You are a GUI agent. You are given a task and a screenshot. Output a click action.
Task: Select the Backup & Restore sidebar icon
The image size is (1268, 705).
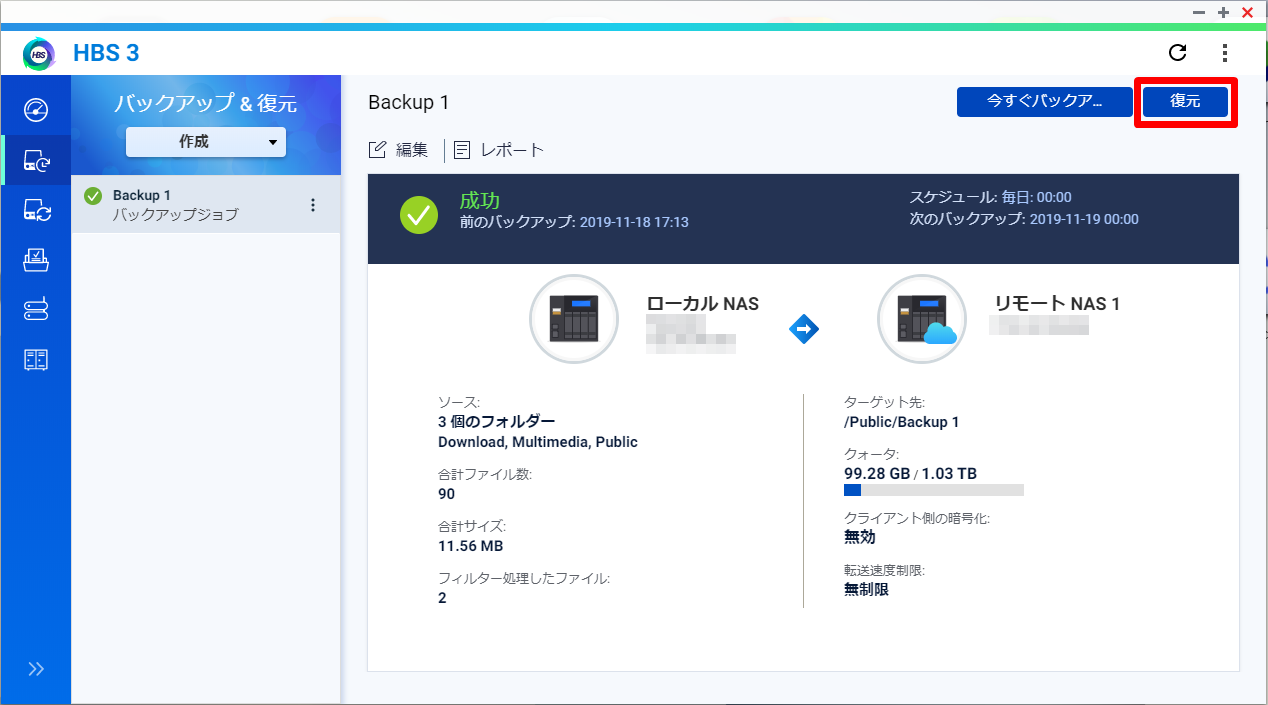pos(36,160)
